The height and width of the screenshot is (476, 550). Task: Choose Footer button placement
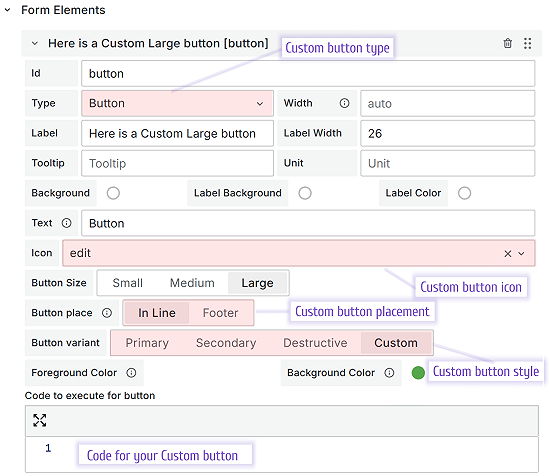point(220,313)
